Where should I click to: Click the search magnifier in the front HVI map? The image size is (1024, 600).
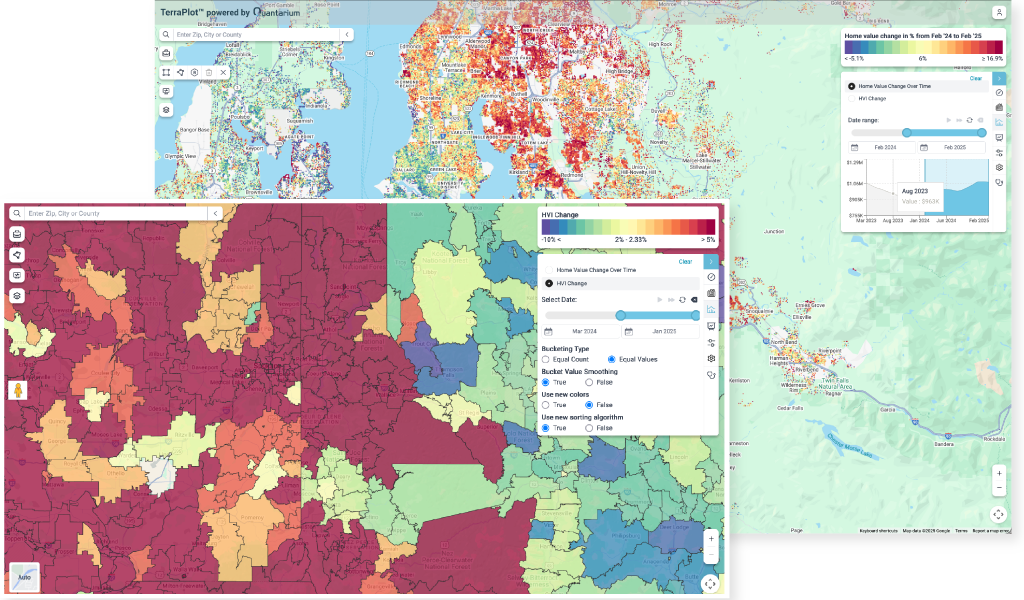point(17,213)
